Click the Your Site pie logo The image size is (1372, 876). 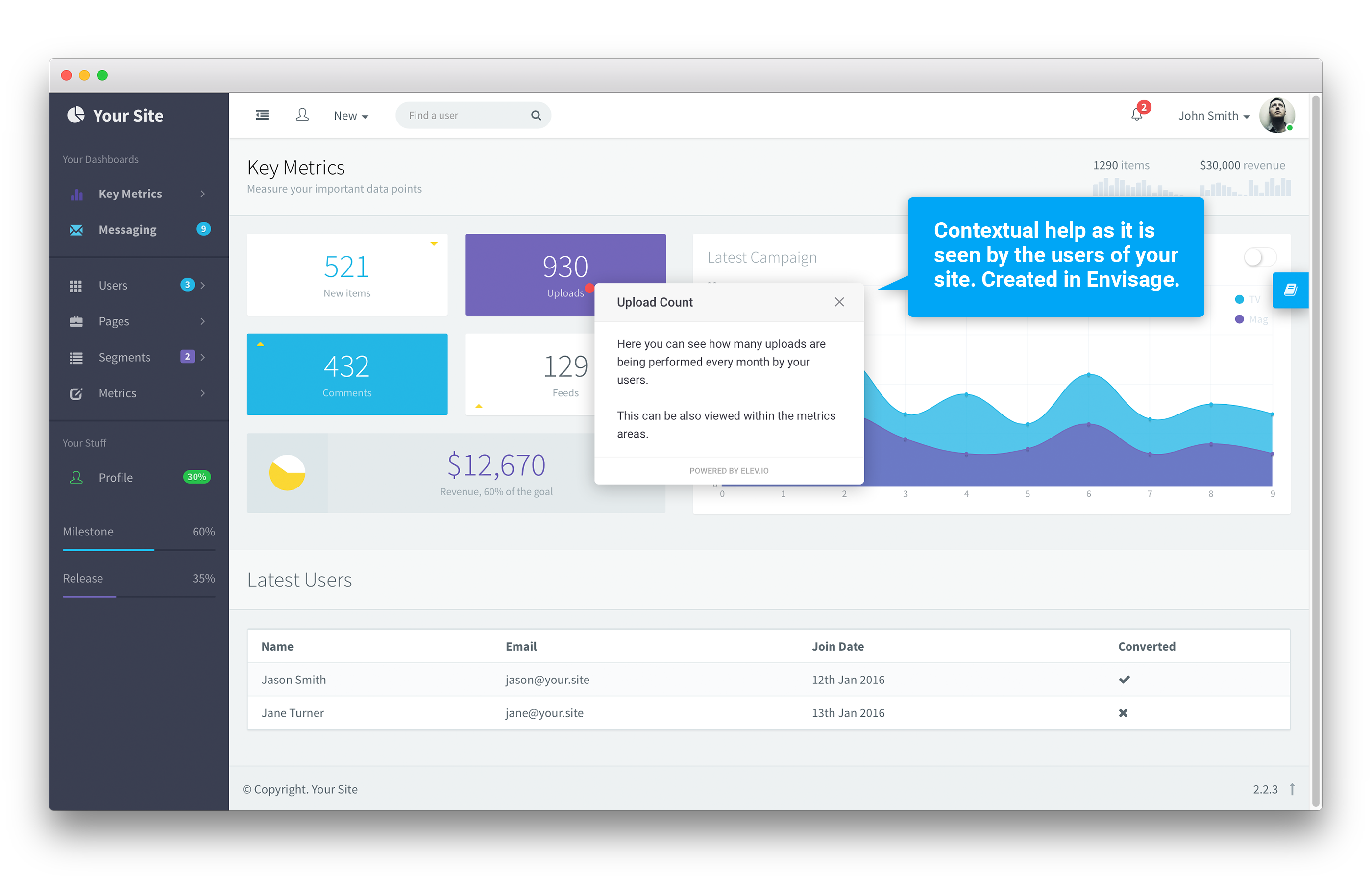(76, 115)
